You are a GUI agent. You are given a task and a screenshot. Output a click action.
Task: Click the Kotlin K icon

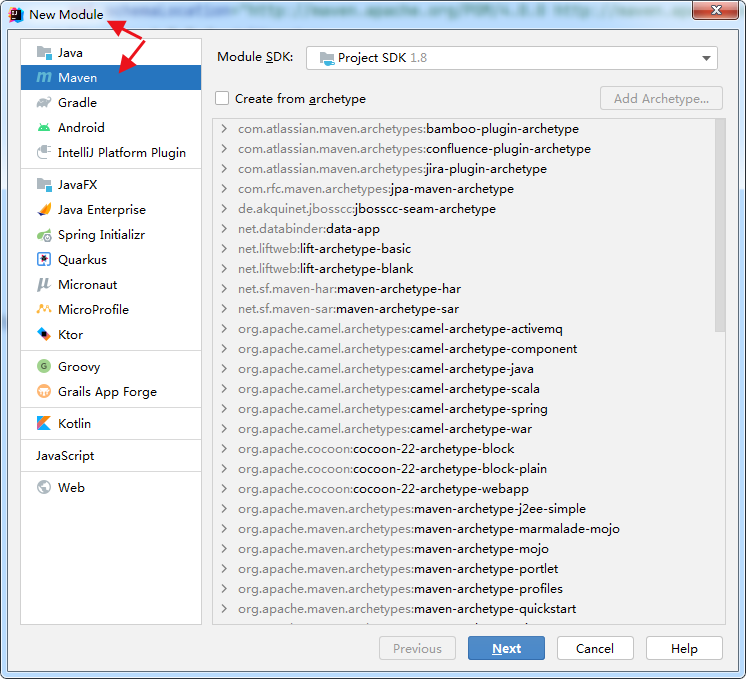44,423
